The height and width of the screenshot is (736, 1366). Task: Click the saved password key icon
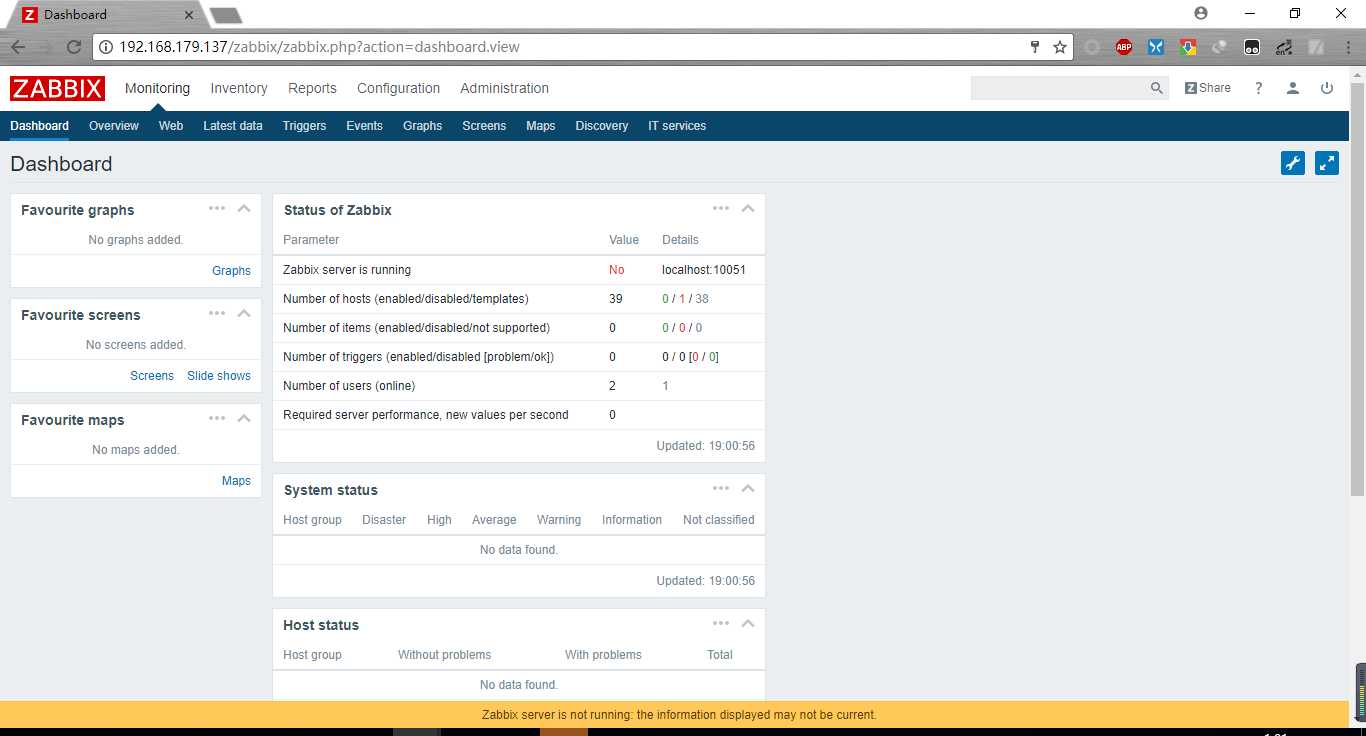[1035, 47]
